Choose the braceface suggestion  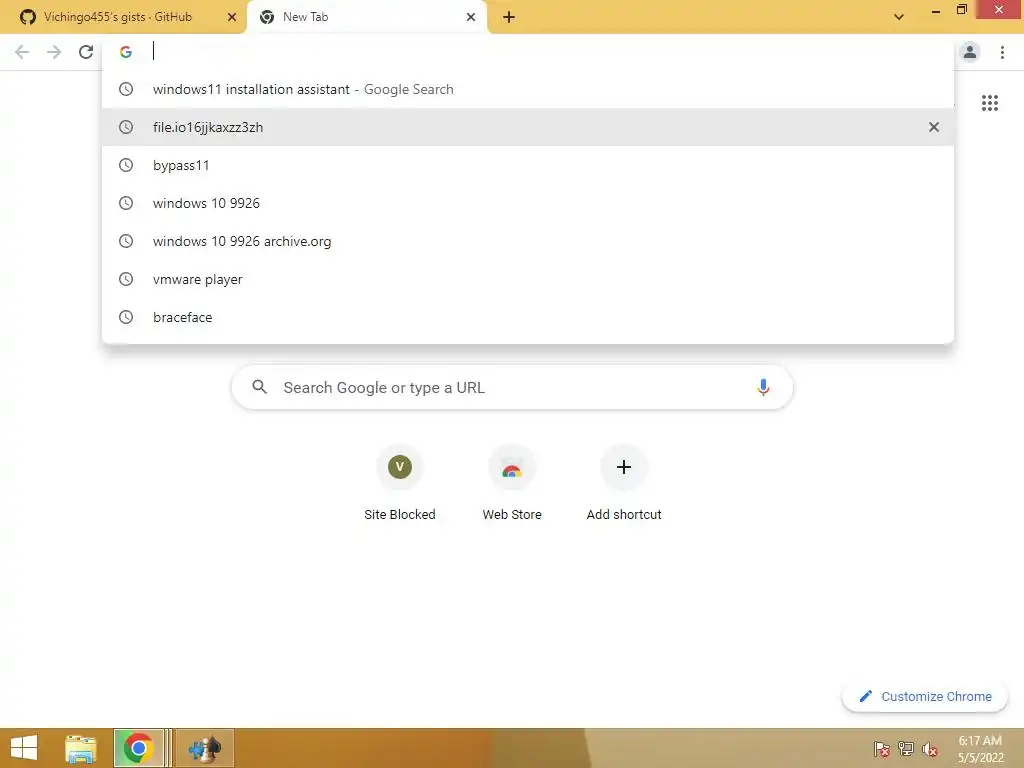(x=528, y=317)
